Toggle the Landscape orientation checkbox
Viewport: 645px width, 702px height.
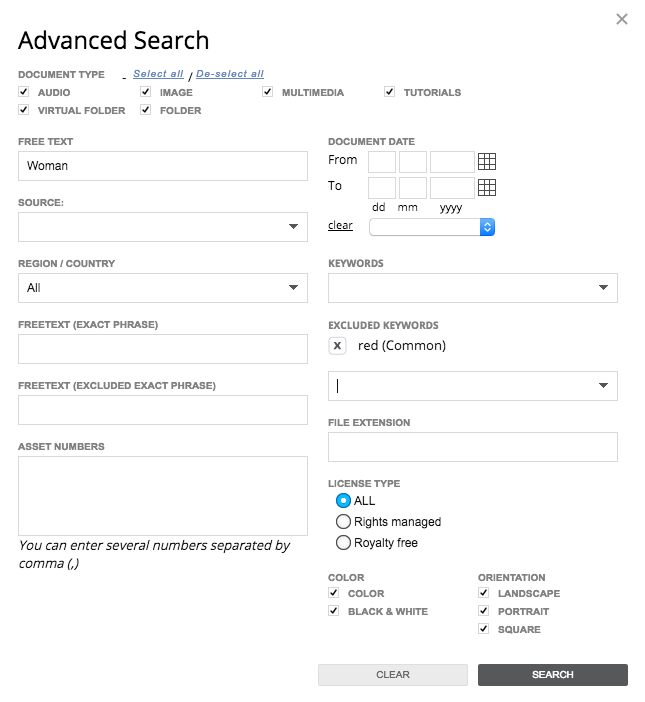tap(484, 593)
